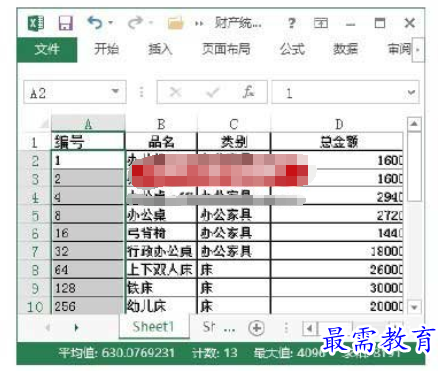Open the folder icon in quick access toolbar

tap(175, 23)
